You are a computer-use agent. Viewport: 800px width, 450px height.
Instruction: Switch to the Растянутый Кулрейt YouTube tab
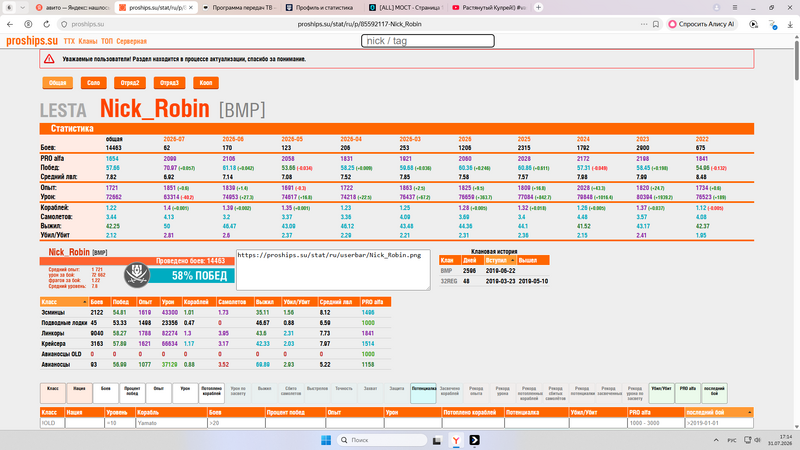click(x=489, y=8)
